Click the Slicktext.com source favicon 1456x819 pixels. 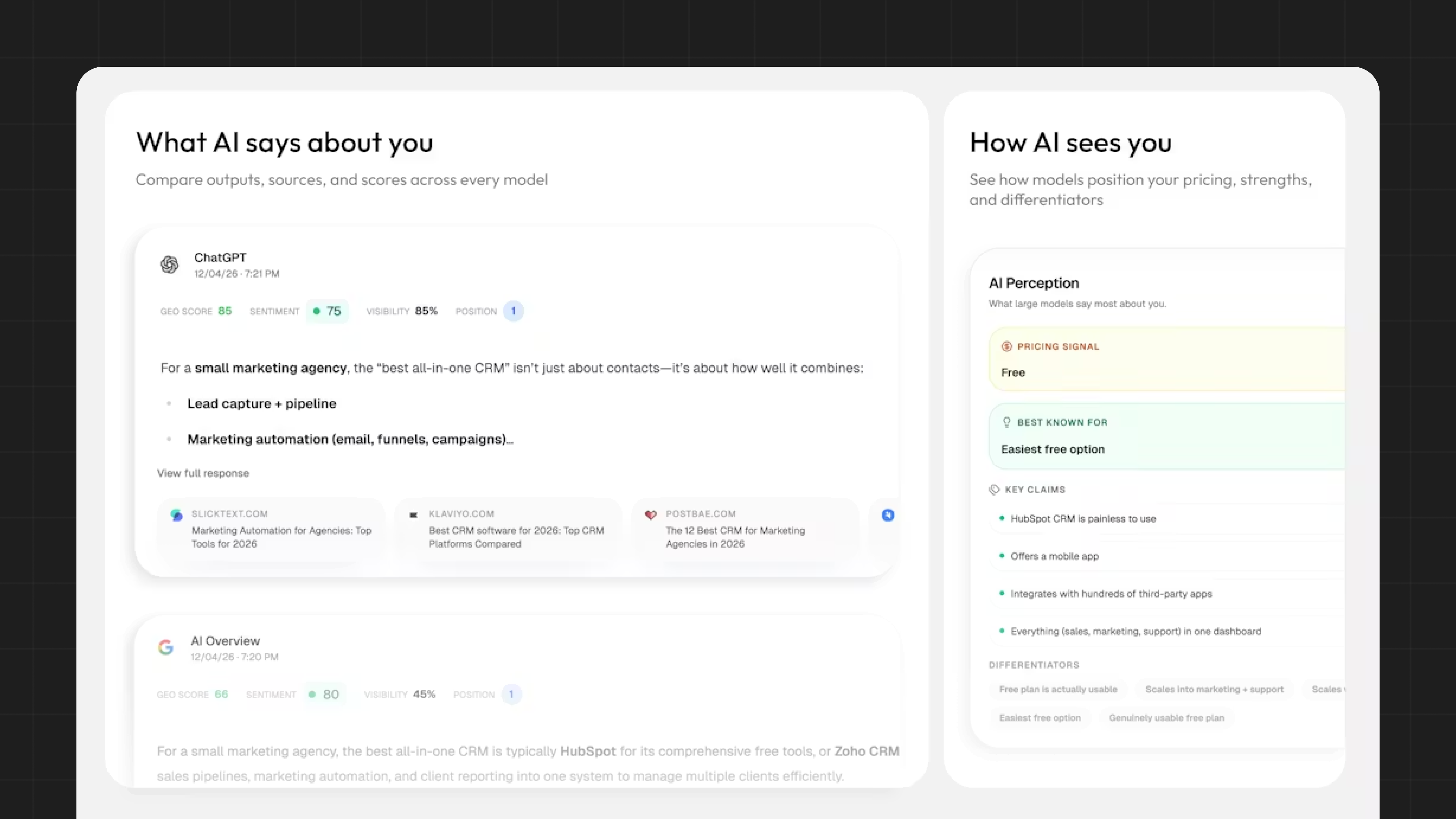tap(176, 515)
